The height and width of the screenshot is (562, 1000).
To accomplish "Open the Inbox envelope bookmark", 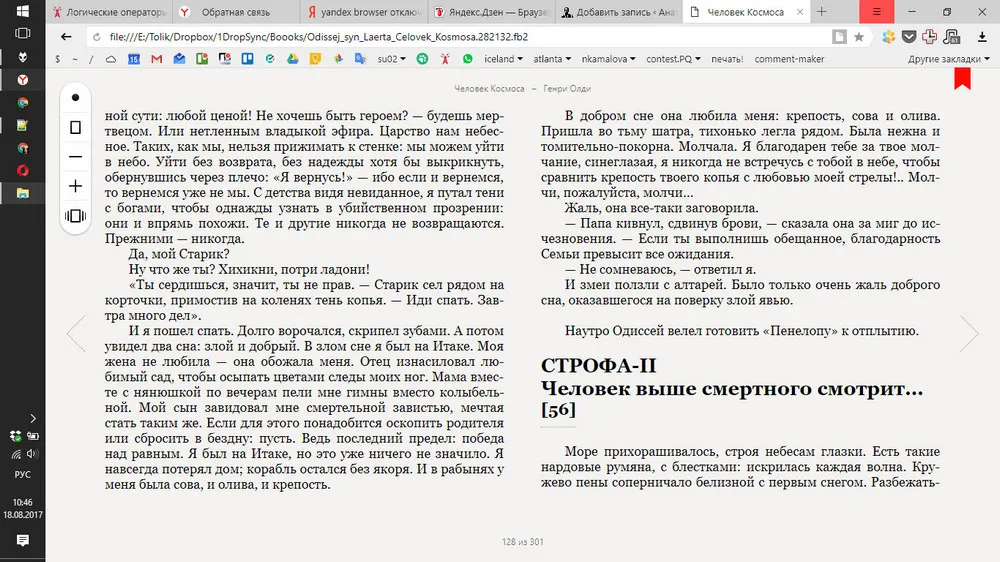I will (x=179, y=59).
